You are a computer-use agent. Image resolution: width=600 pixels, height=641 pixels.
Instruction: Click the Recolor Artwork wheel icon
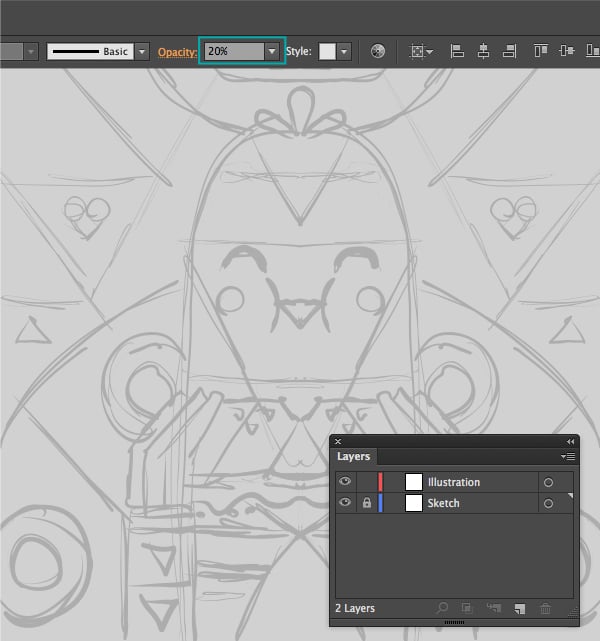tap(378, 51)
